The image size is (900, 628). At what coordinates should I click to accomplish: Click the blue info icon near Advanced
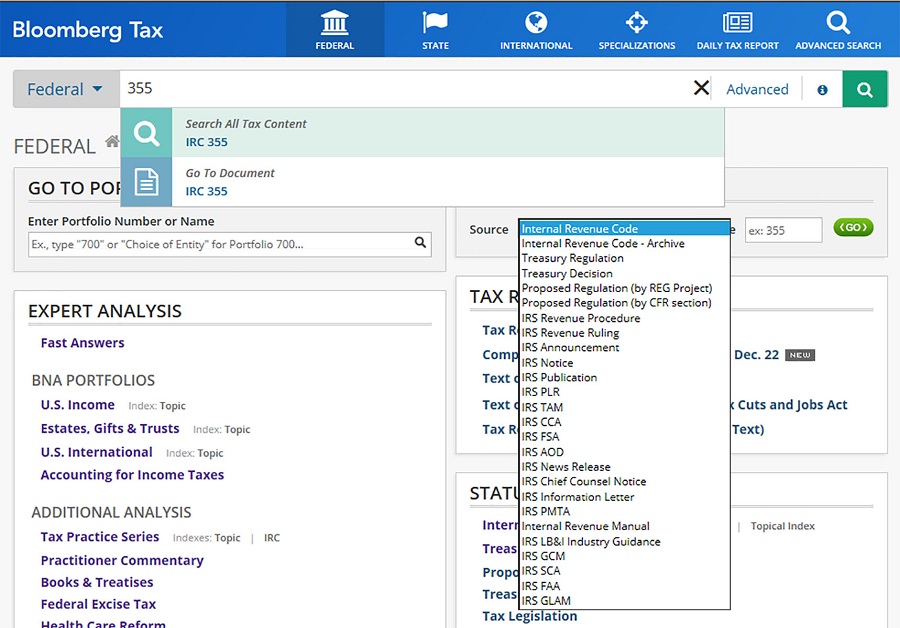[x=822, y=90]
